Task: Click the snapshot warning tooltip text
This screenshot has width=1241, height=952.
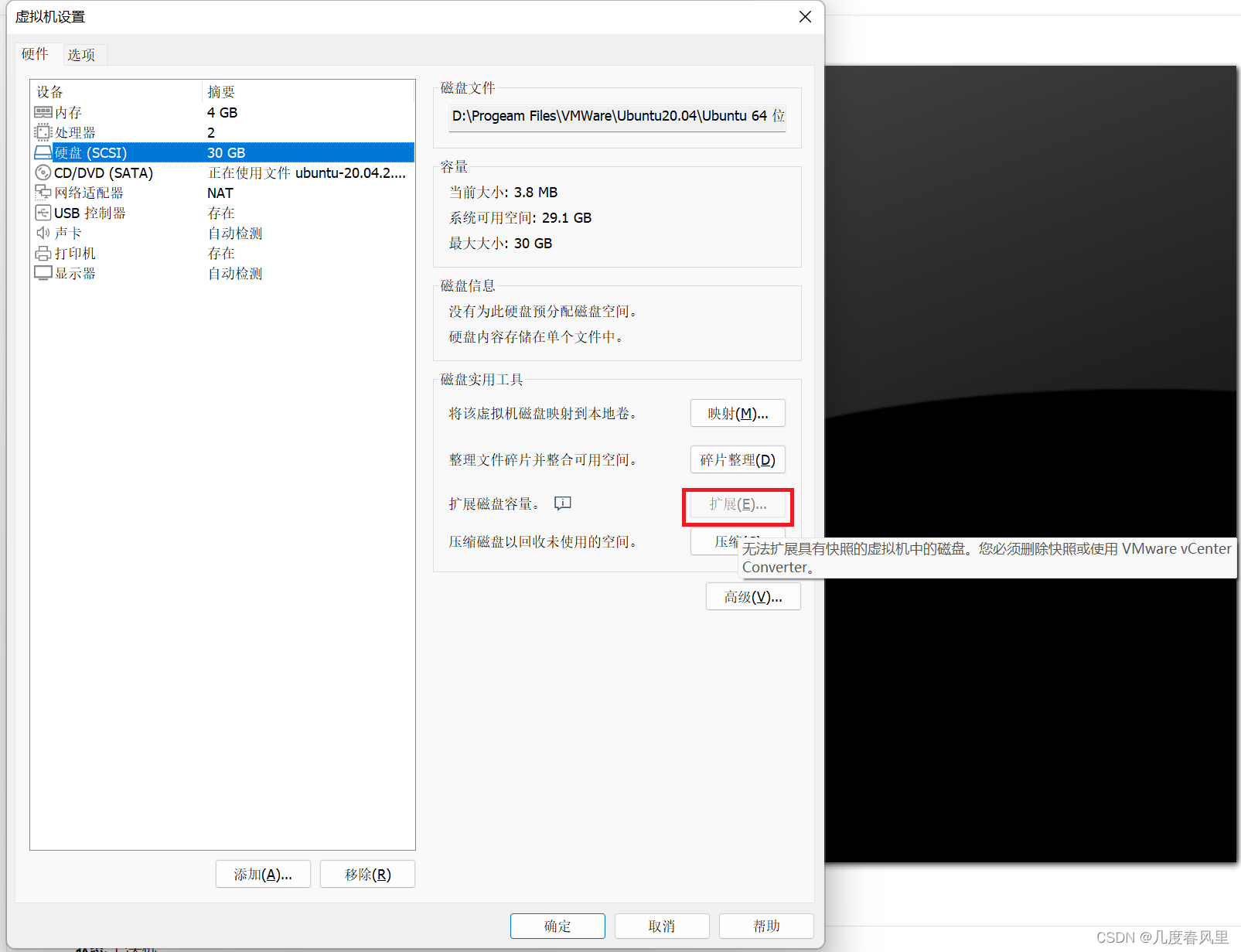Action: pyautogui.click(x=987, y=558)
